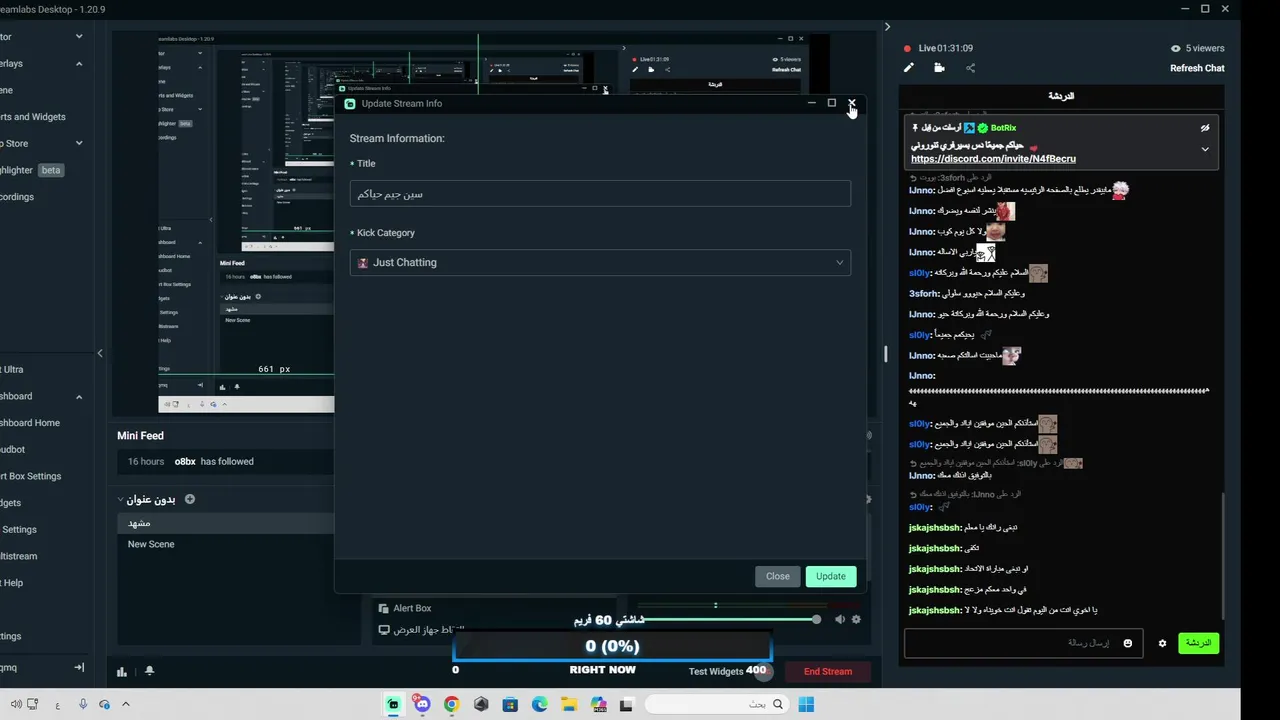Open performance stats bar-chart icon

coord(122,671)
